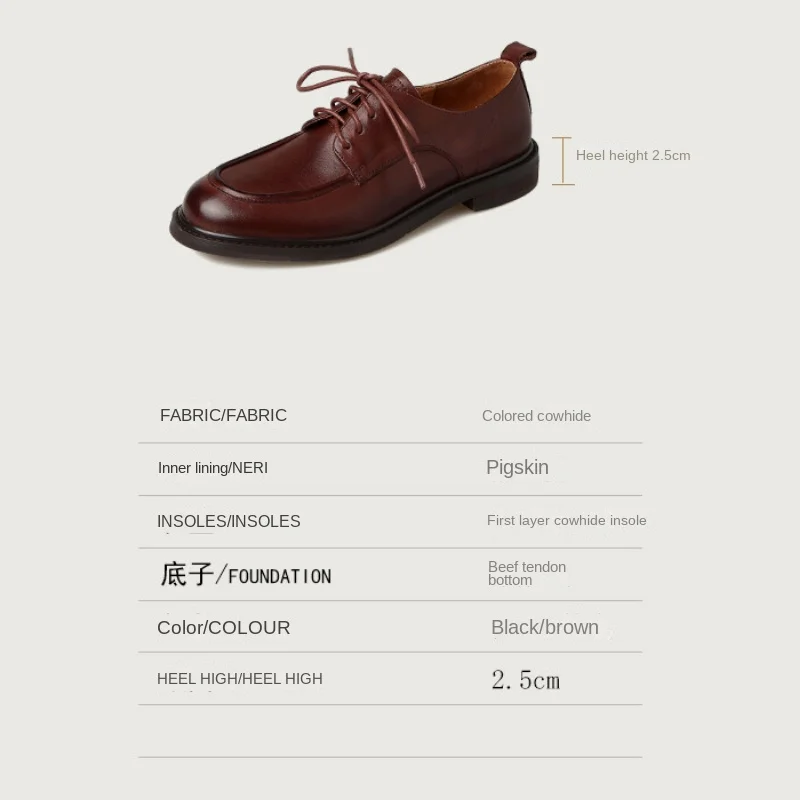This screenshot has height=800, width=800.
Task: Click the 'HEEL HIGH/HEEL HIGH' label
Action: coord(240,679)
